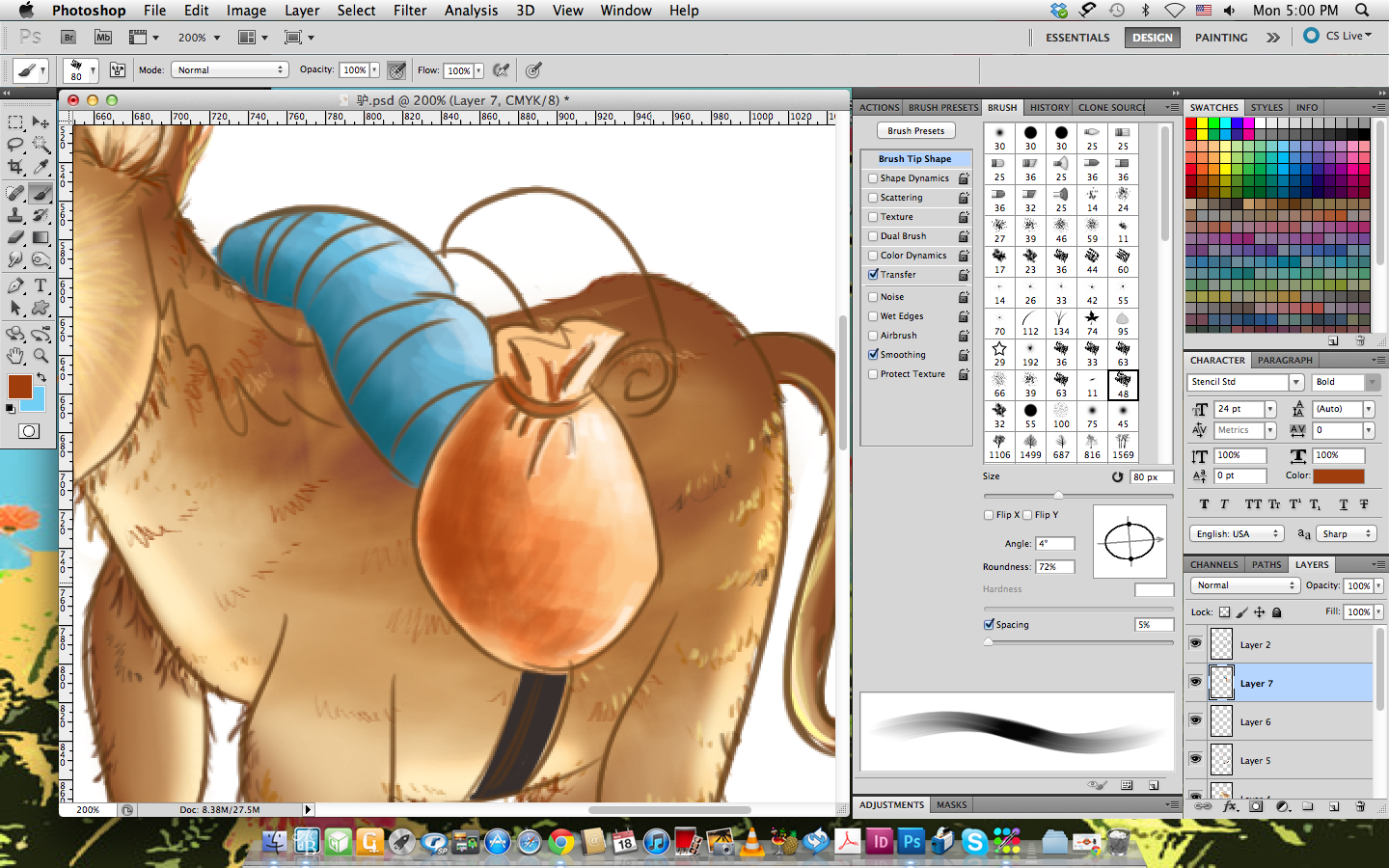Launch Adobe Bridge from application bar
1389x868 pixels.
pyautogui.click(x=68, y=38)
